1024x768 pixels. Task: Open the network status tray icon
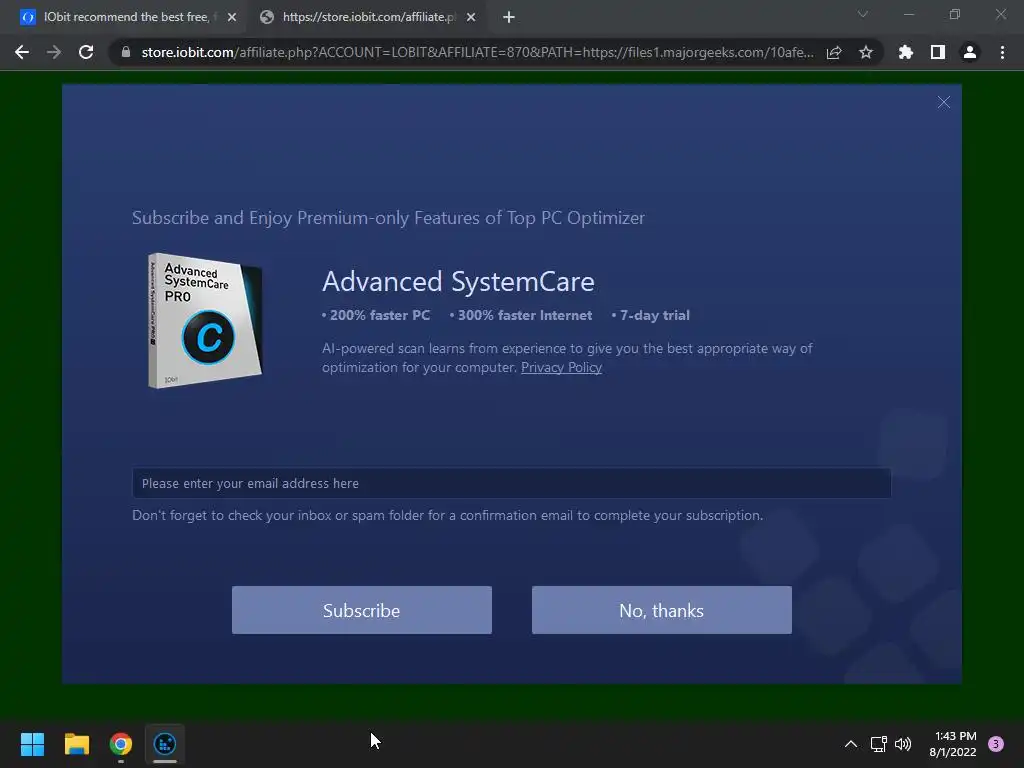pos(878,744)
